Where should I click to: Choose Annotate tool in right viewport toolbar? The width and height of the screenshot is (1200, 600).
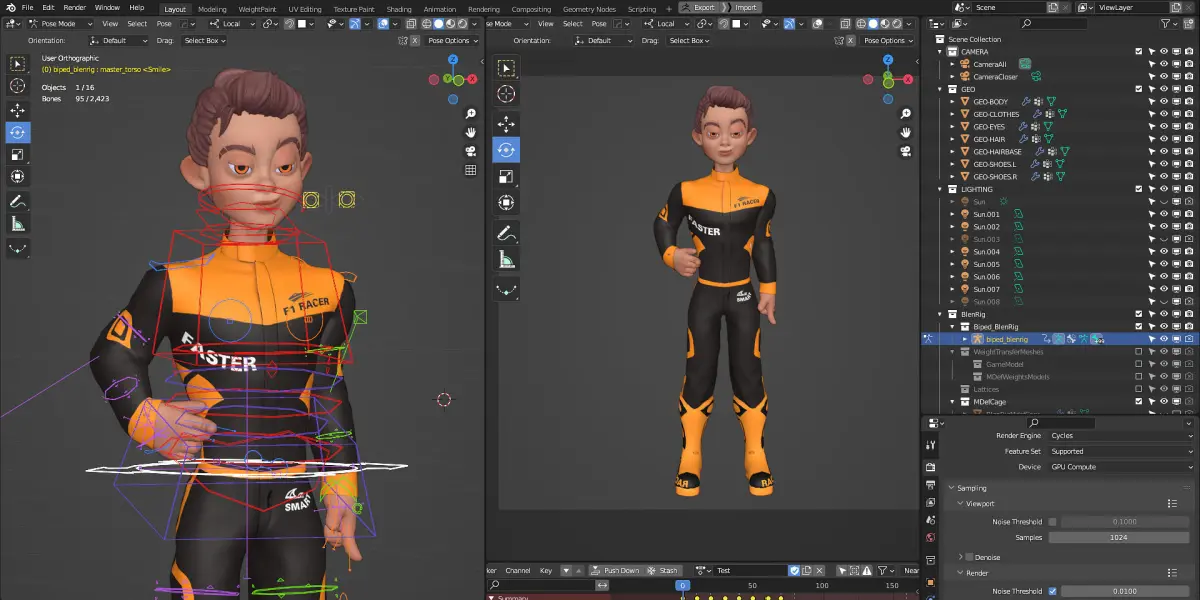pos(507,233)
